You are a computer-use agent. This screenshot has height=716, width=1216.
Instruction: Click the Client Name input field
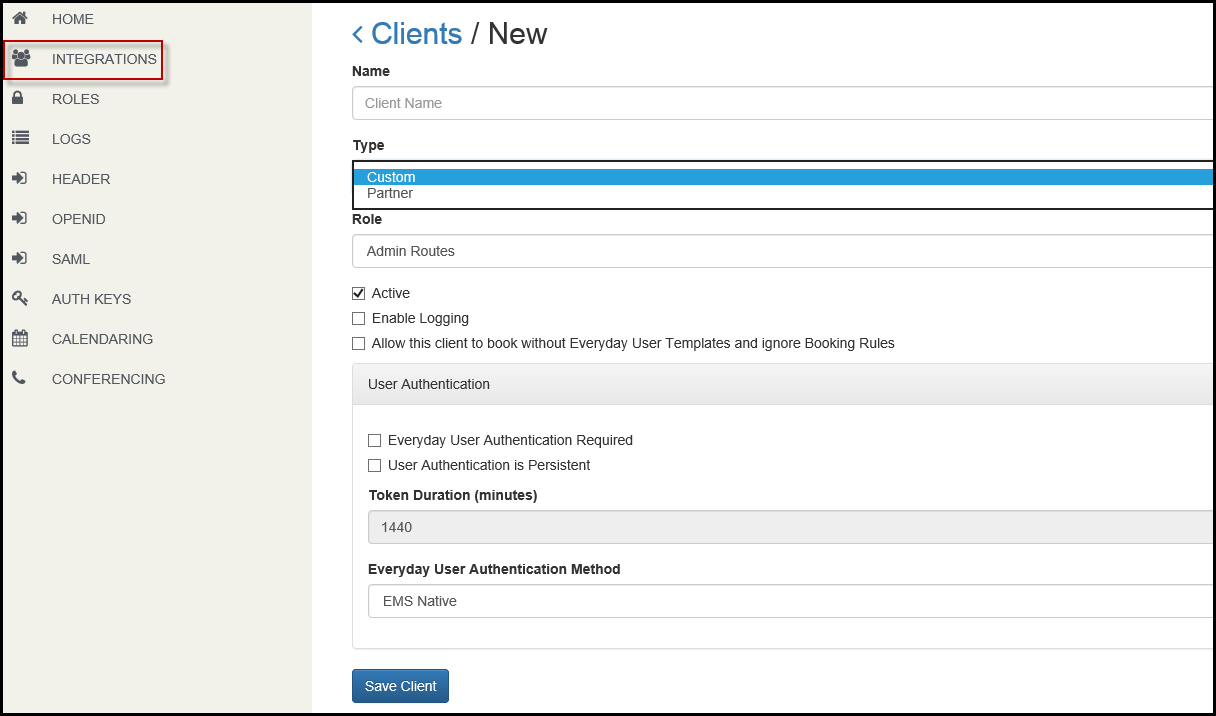click(780, 103)
